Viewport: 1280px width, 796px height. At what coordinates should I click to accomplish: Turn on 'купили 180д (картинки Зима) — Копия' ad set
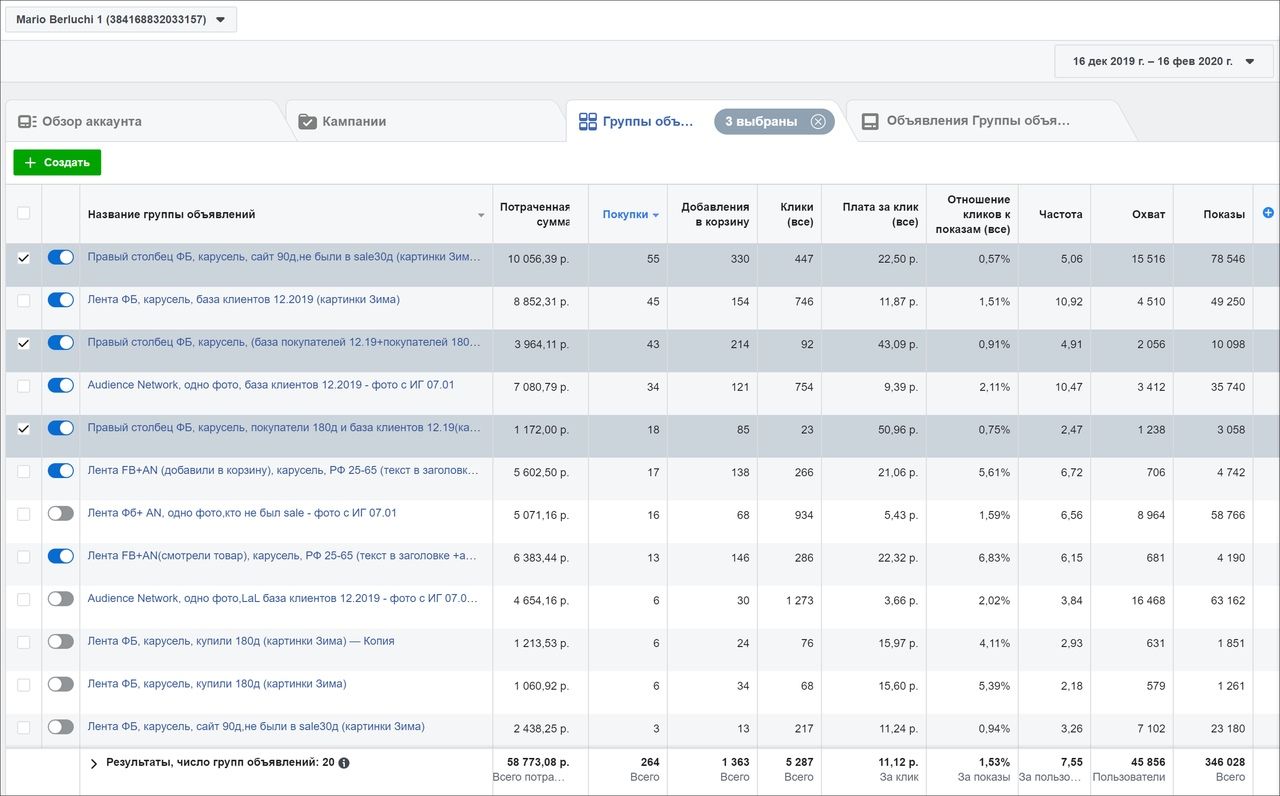(x=61, y=641)
